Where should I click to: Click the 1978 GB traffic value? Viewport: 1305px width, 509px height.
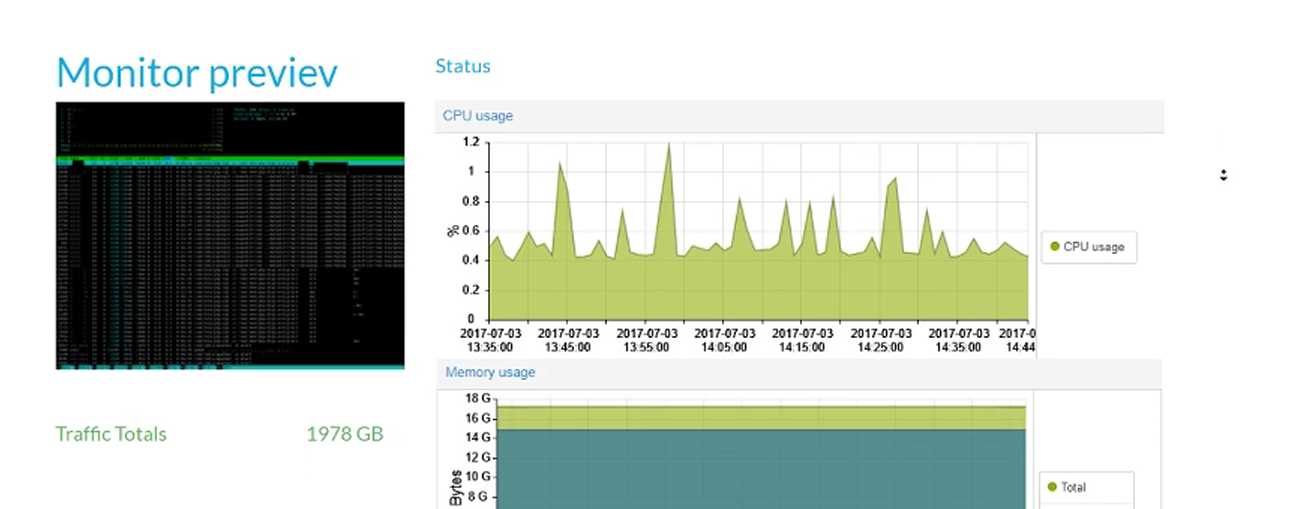tap(344, 434)
